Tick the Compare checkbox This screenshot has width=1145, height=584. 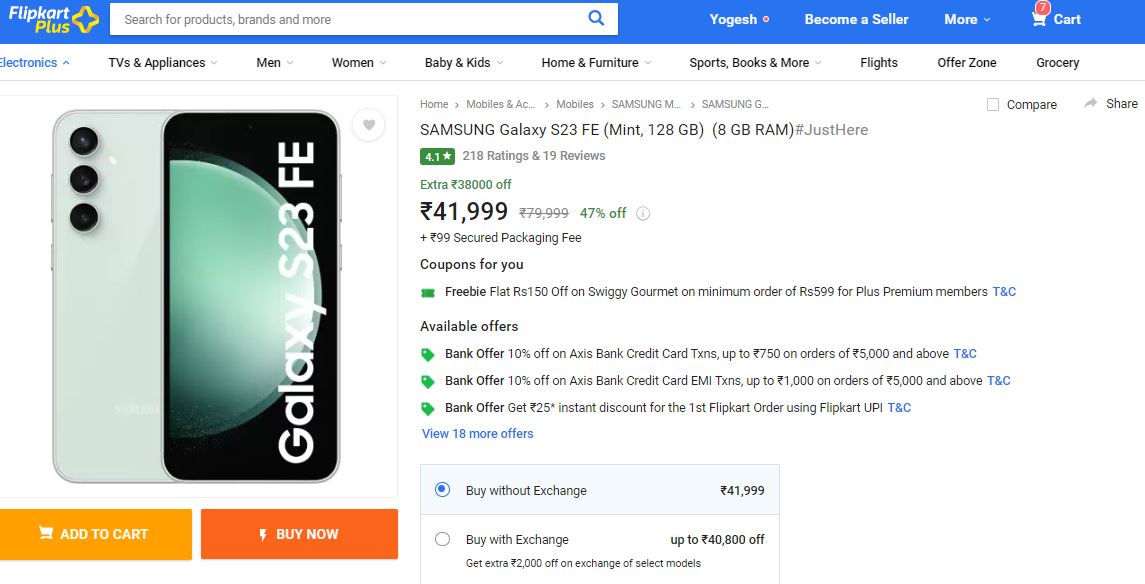point(992,104)
